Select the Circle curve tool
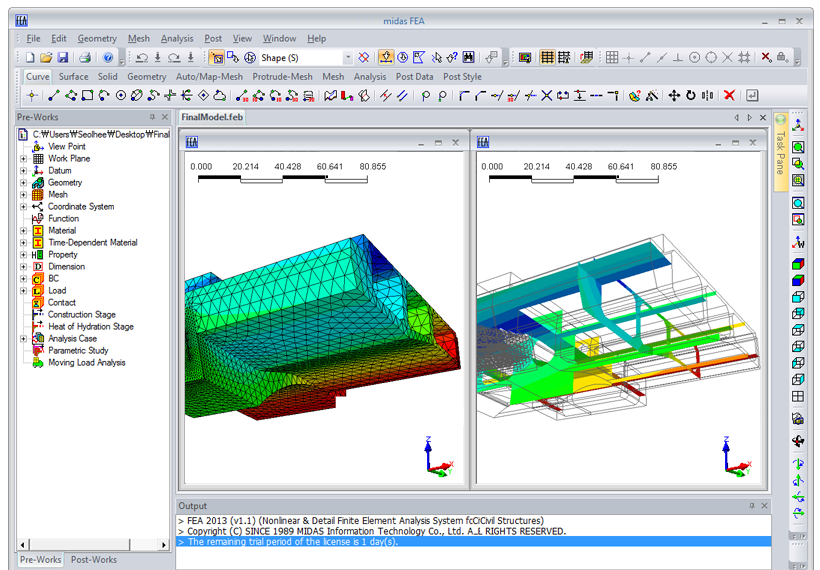 tap(121, 96)
